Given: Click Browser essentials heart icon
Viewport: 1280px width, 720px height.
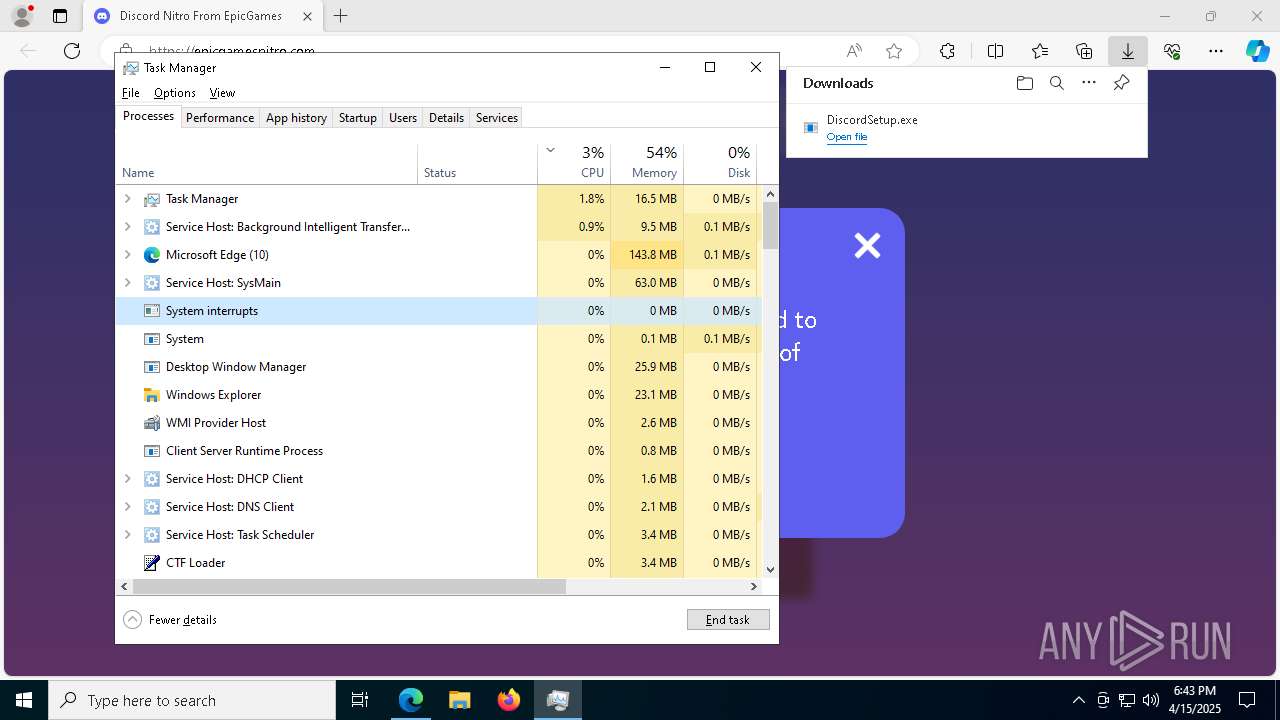Looking at the screenshot, I should pyautogui.click(x=1172, y=51).
